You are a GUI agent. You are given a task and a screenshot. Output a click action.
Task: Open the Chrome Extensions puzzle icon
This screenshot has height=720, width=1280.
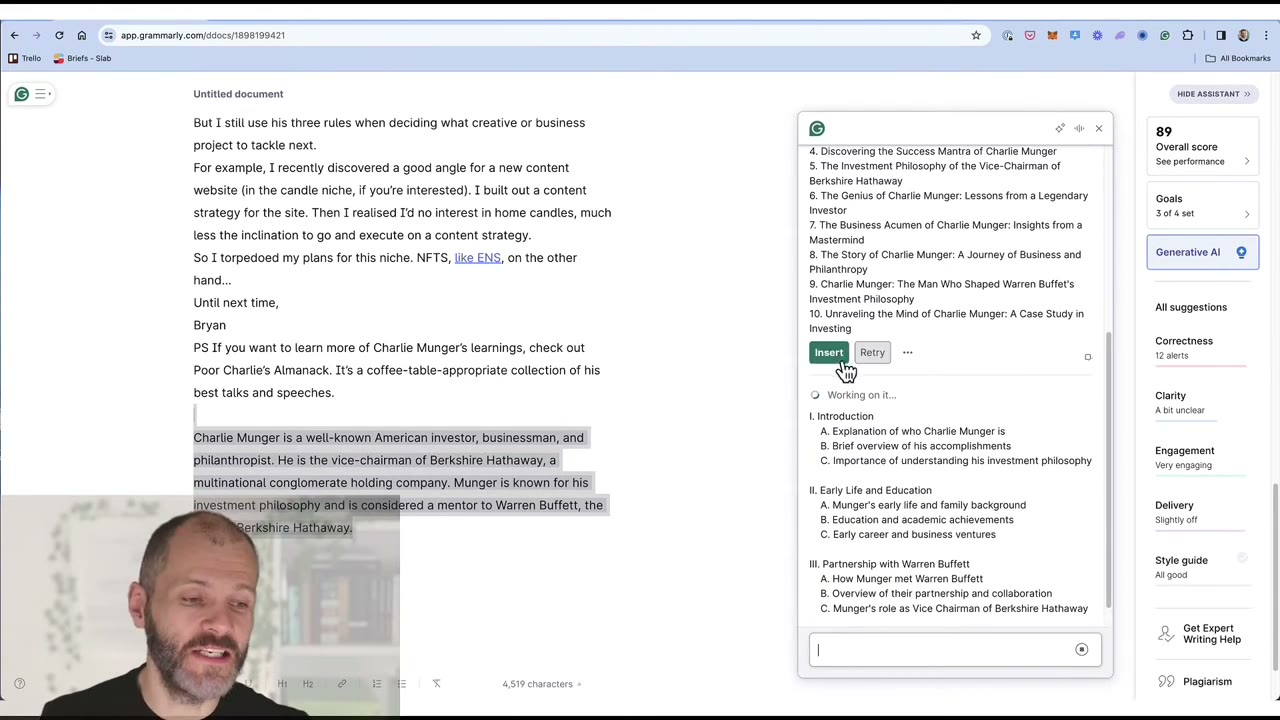[1188, 35]
